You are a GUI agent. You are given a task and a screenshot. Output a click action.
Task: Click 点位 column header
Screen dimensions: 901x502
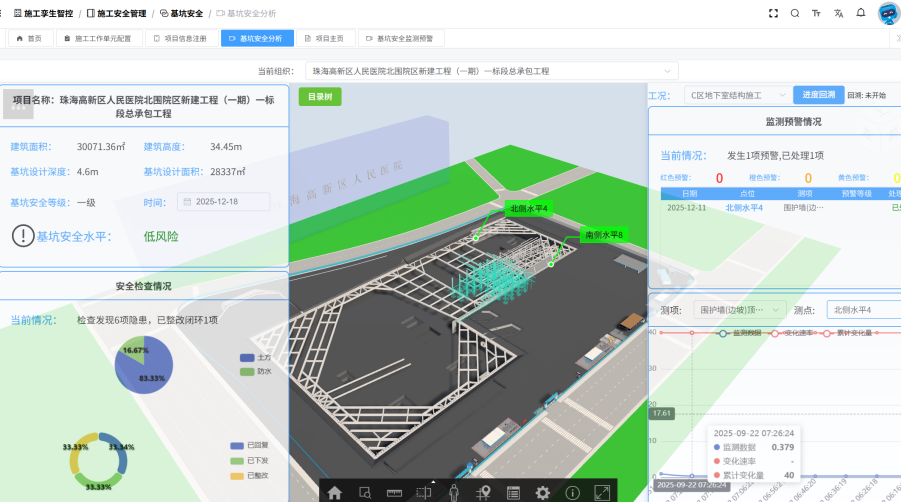[747, 194]
